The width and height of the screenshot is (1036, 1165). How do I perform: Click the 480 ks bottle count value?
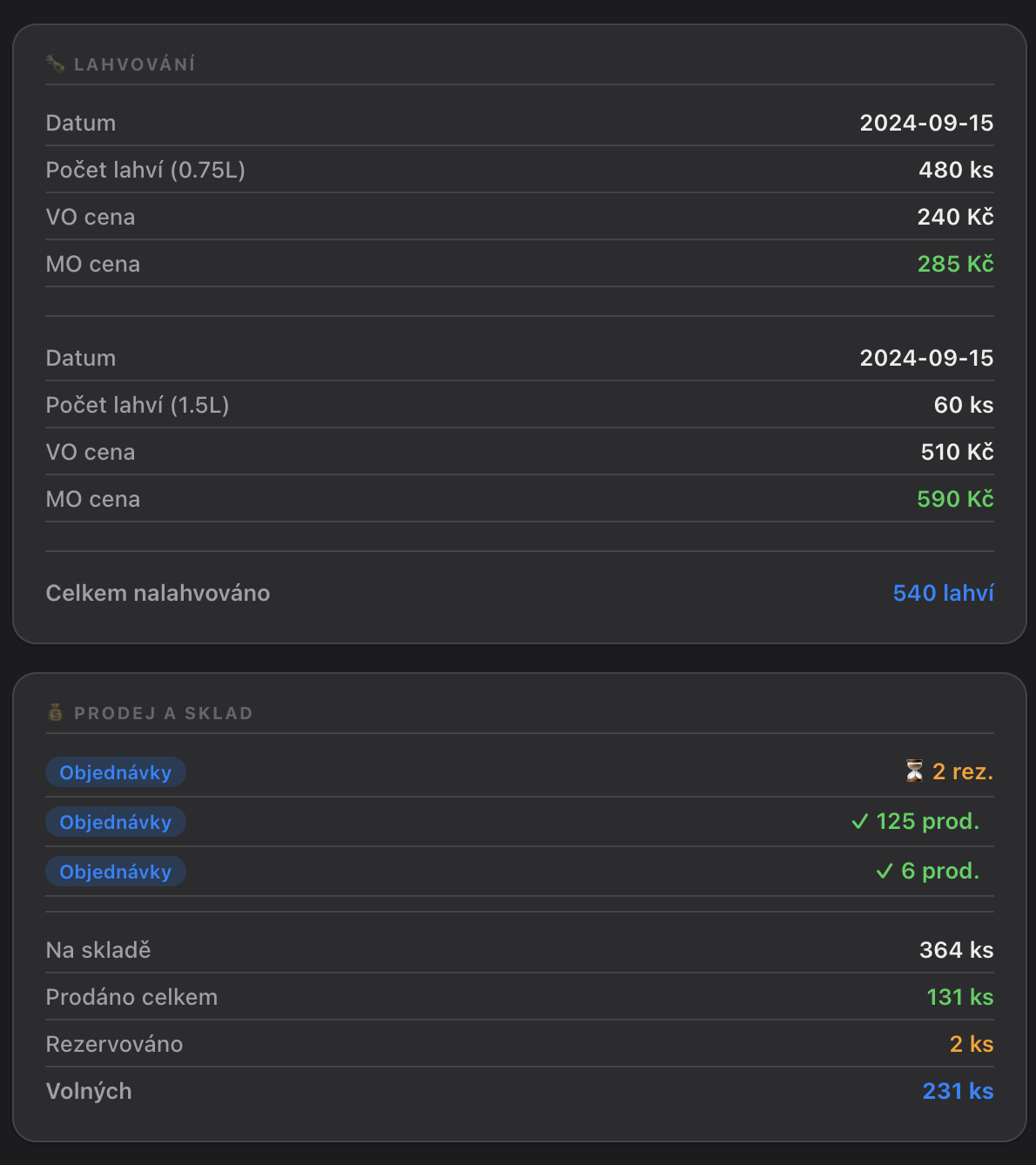(x=956, y=170)
